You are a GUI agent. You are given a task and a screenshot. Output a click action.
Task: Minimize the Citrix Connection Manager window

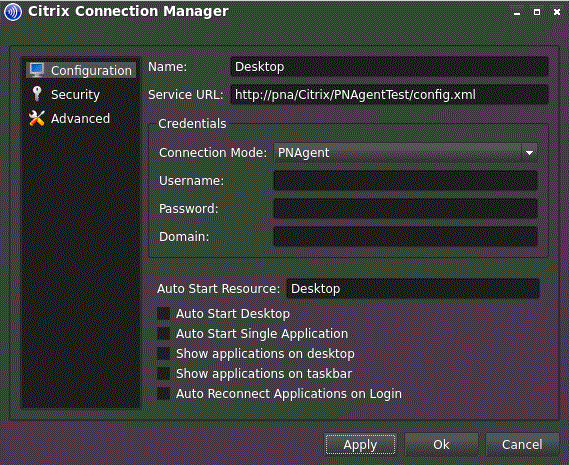pyautogui.click(x=517, y=12)
